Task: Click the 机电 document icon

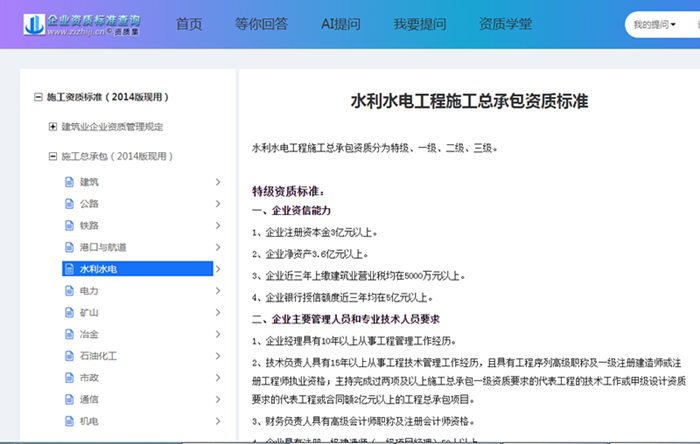Action: pos(69,421)
